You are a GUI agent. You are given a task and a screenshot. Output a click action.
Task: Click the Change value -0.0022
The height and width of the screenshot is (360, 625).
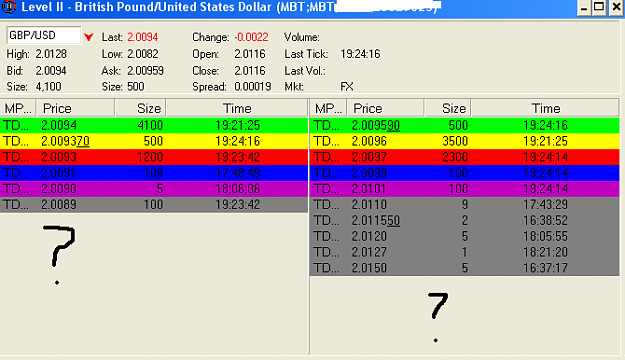[x=251, y=37]
